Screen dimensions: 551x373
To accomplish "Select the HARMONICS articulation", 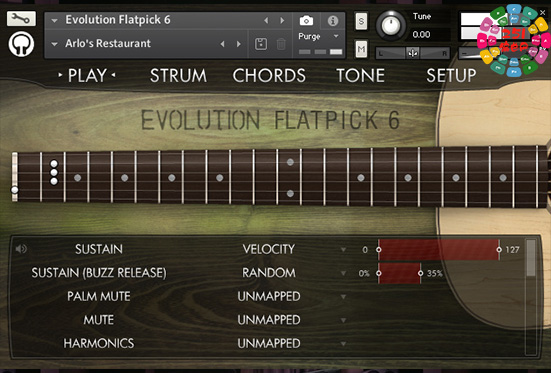I will coord(99,343).
